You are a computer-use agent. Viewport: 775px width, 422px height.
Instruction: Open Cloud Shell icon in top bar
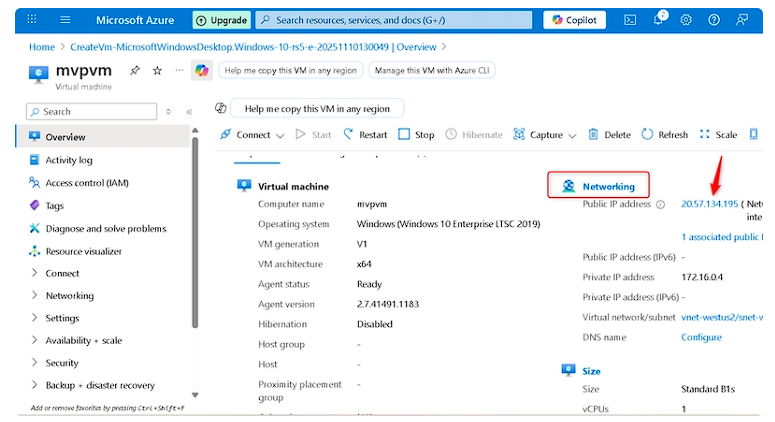(630, 19)
